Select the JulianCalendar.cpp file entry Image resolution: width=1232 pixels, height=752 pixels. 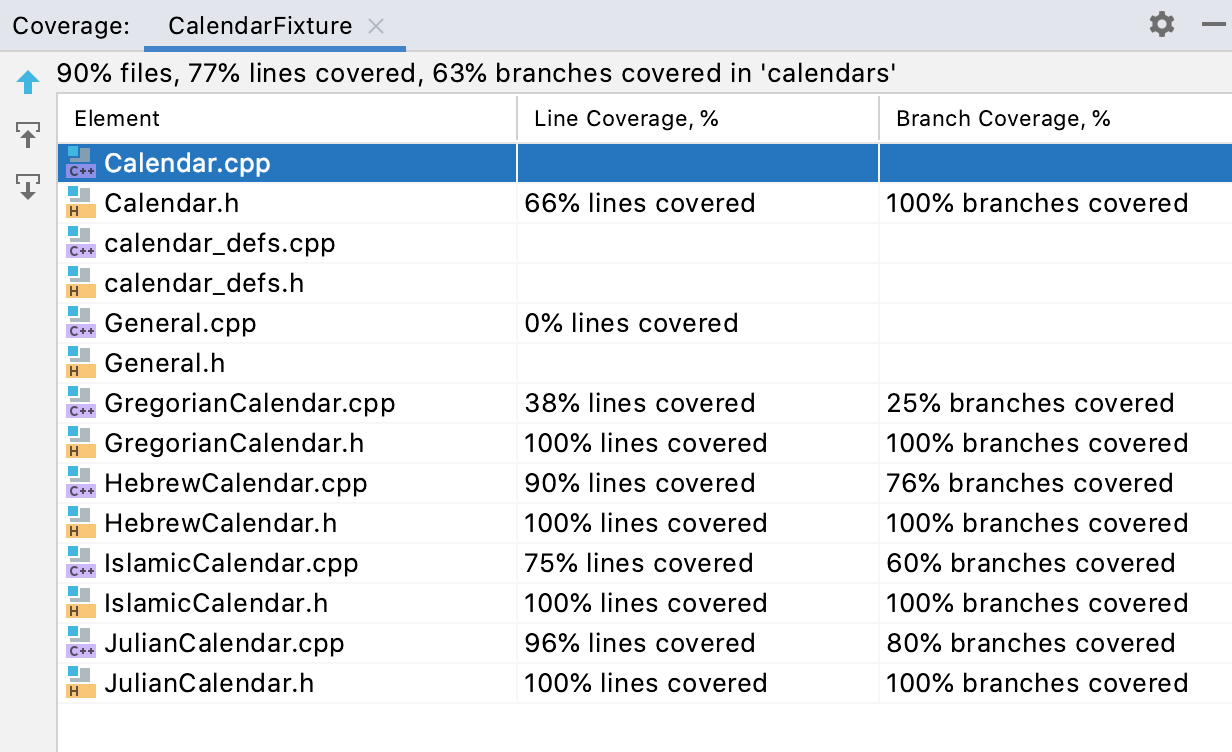tap(224, 643)
